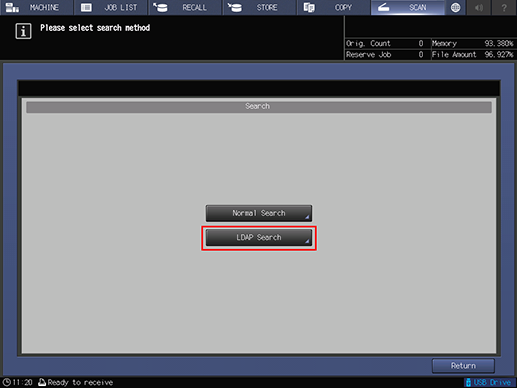The height and width of the screenshot is (388, 517).
Task: Open the RECALL tab
Action: pos(185,7)
